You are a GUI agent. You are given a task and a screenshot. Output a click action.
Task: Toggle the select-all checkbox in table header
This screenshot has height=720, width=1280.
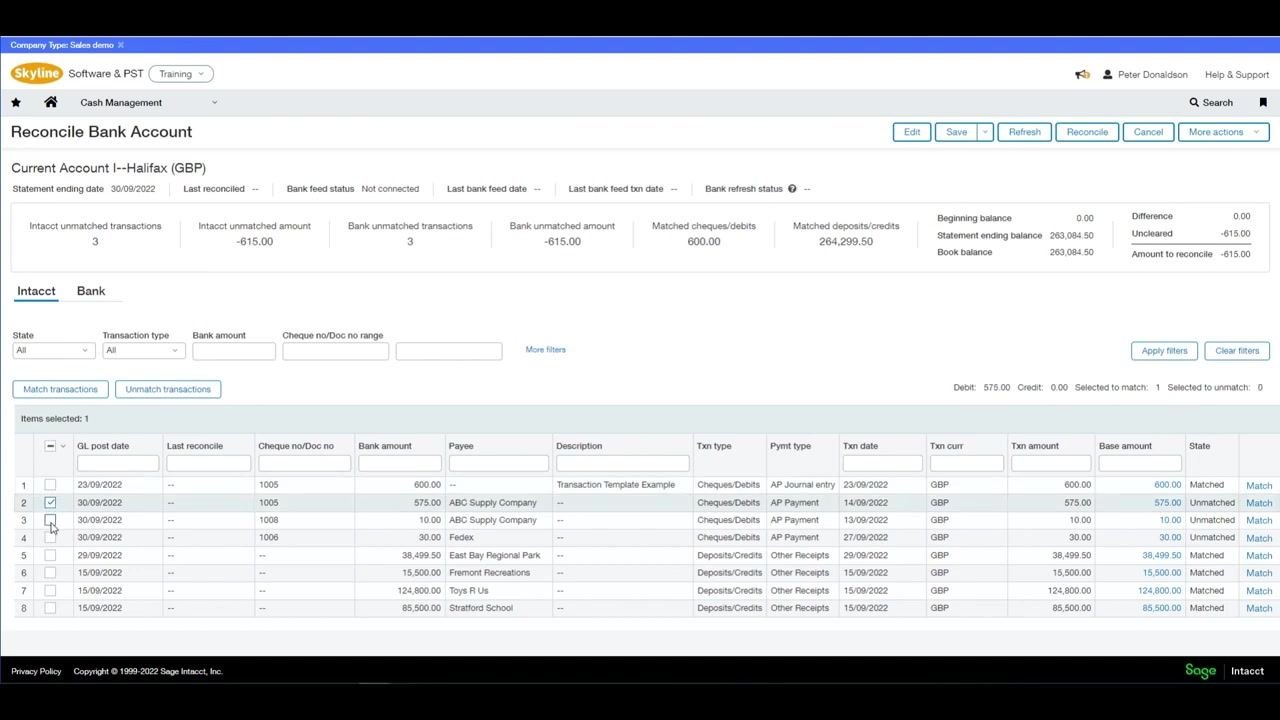(x=50, y=446)
